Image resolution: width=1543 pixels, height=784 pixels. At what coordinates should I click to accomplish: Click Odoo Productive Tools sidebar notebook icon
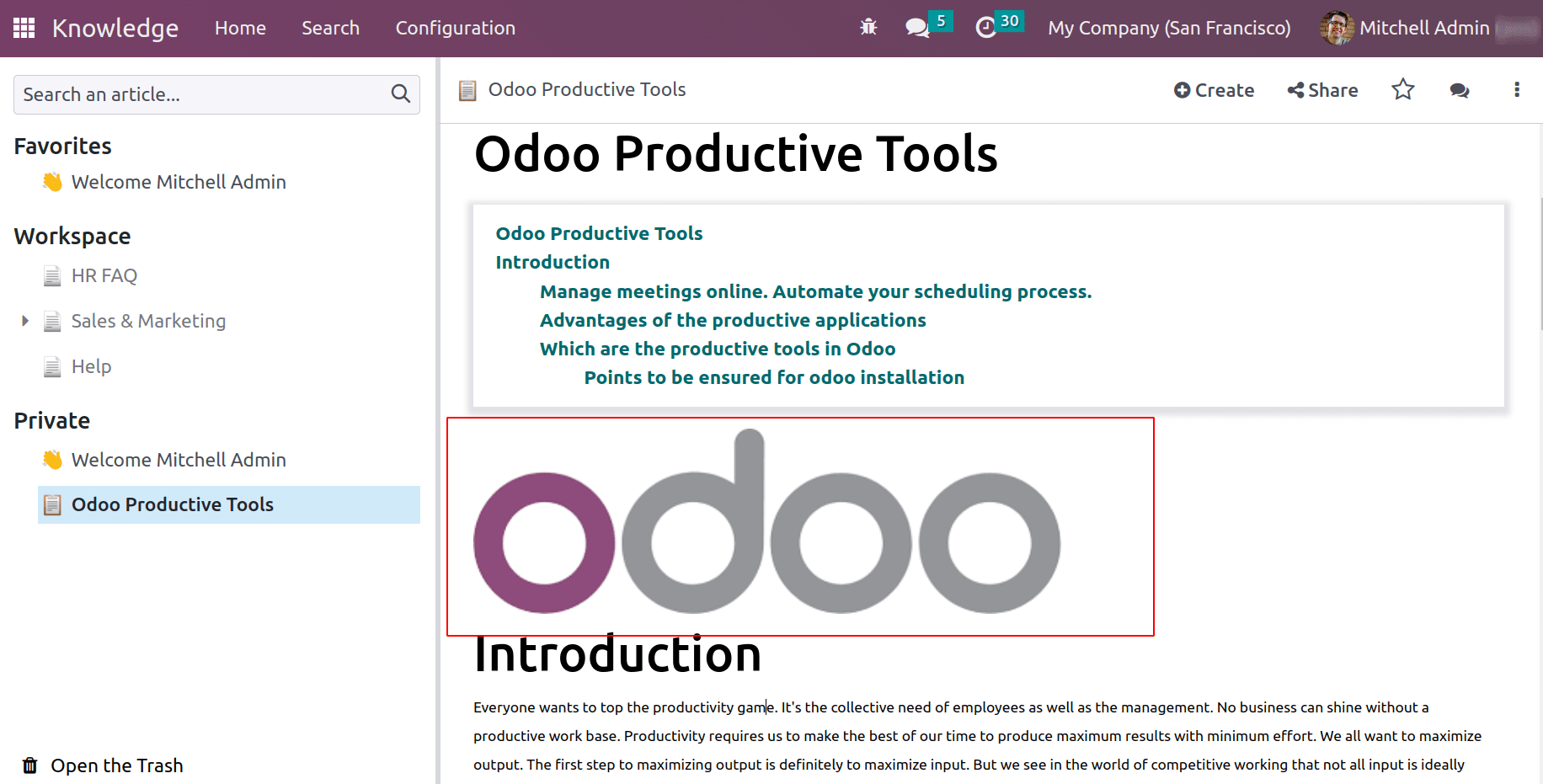52,504
